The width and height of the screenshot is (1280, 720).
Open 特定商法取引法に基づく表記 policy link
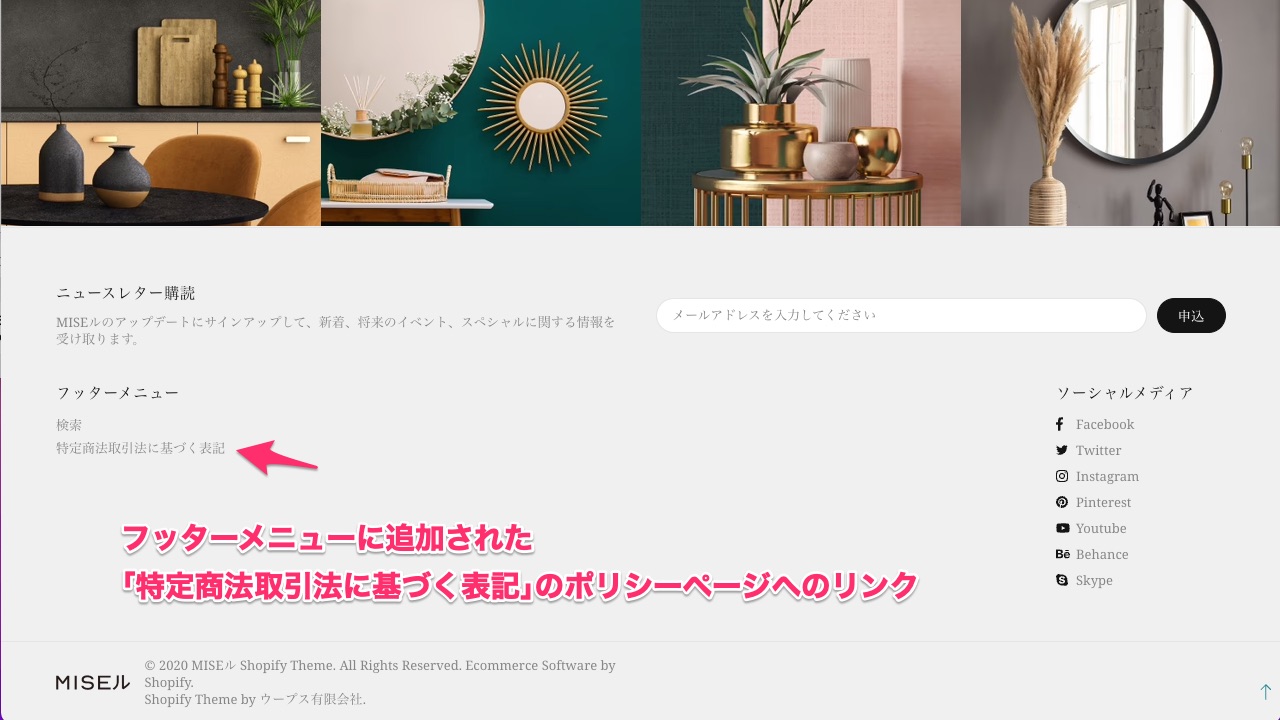[141, 448]
